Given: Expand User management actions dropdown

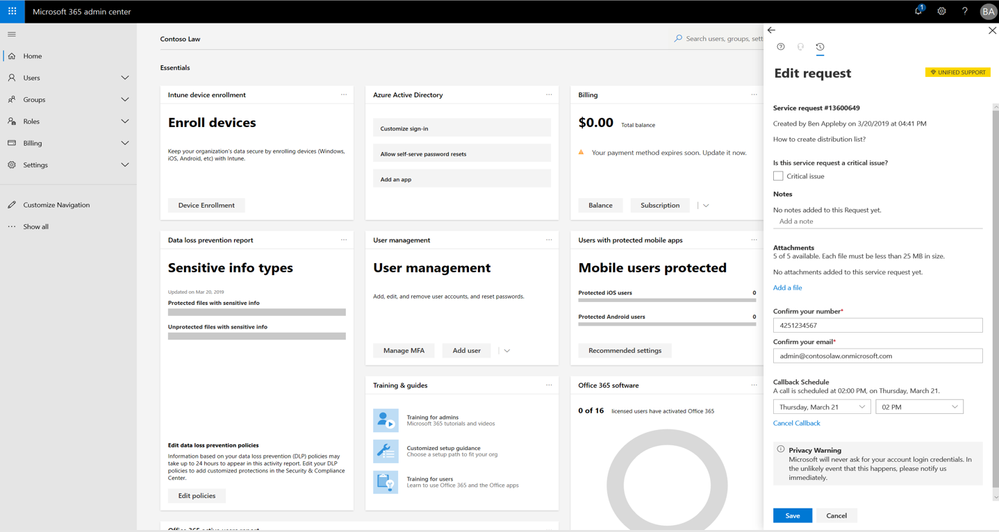Looking at the screenshot, I should pyautogui.click(x=507, y=350).
